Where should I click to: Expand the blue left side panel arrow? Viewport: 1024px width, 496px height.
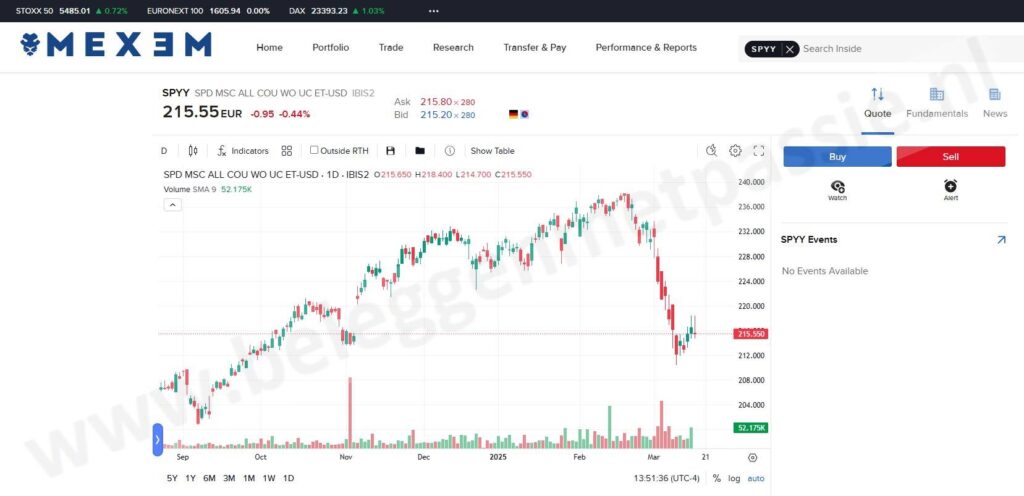point(157,438)
